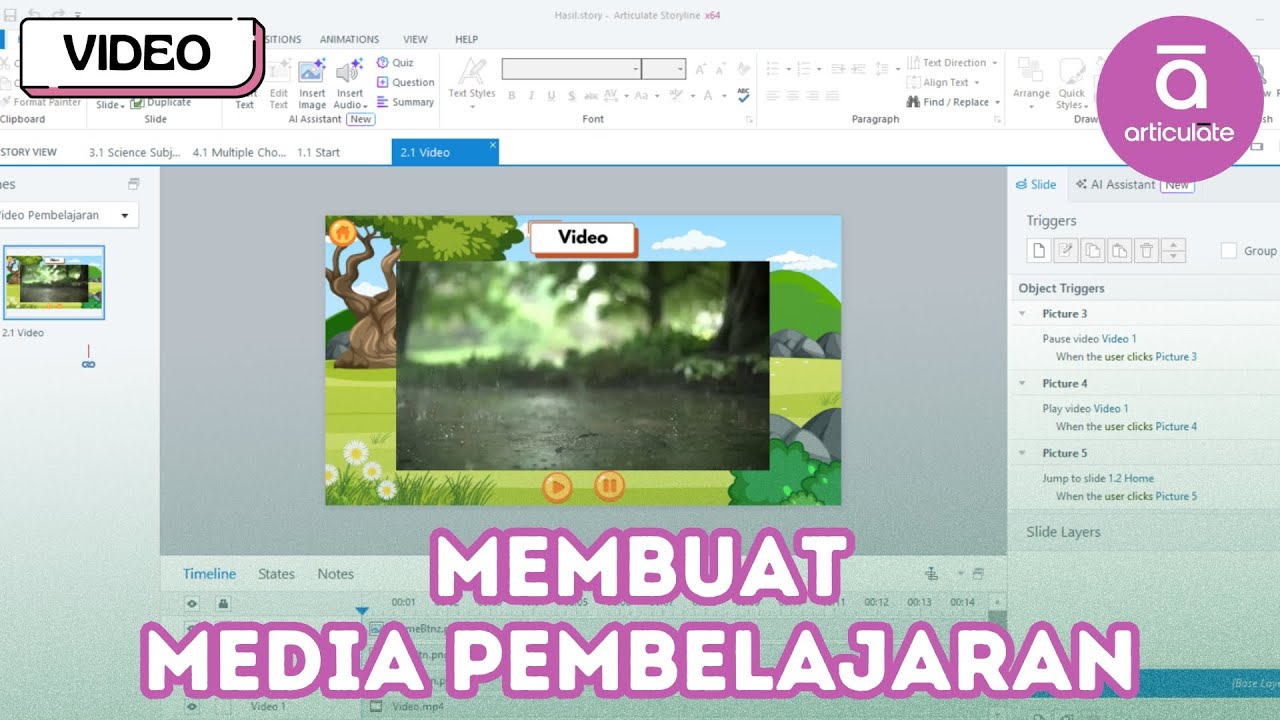Image resolution: width=1280 pixels, height=720 pixels.
Task: Click the timeline panel dock icon
Action: [x=977, y=573]
